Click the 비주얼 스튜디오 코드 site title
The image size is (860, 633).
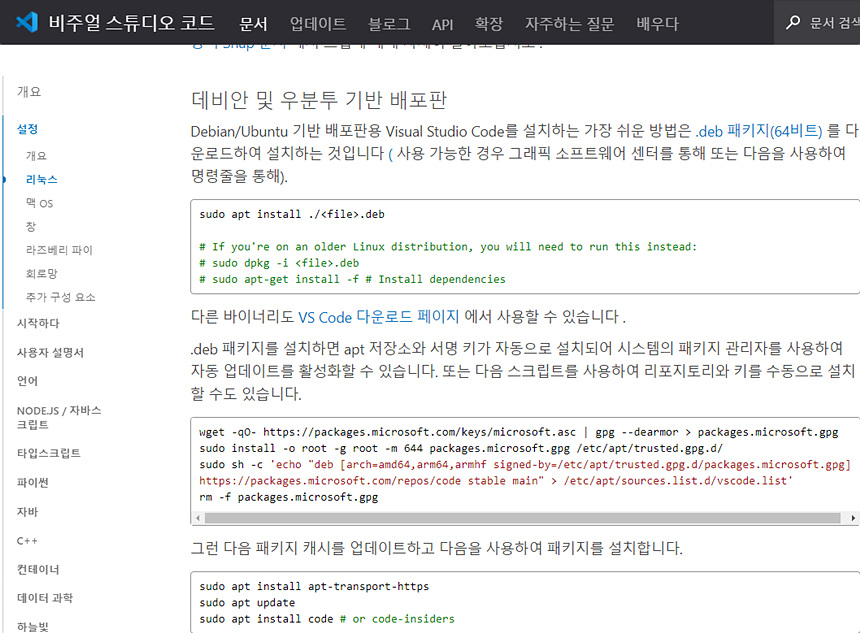pyautogui.click(x=132, y=22)
